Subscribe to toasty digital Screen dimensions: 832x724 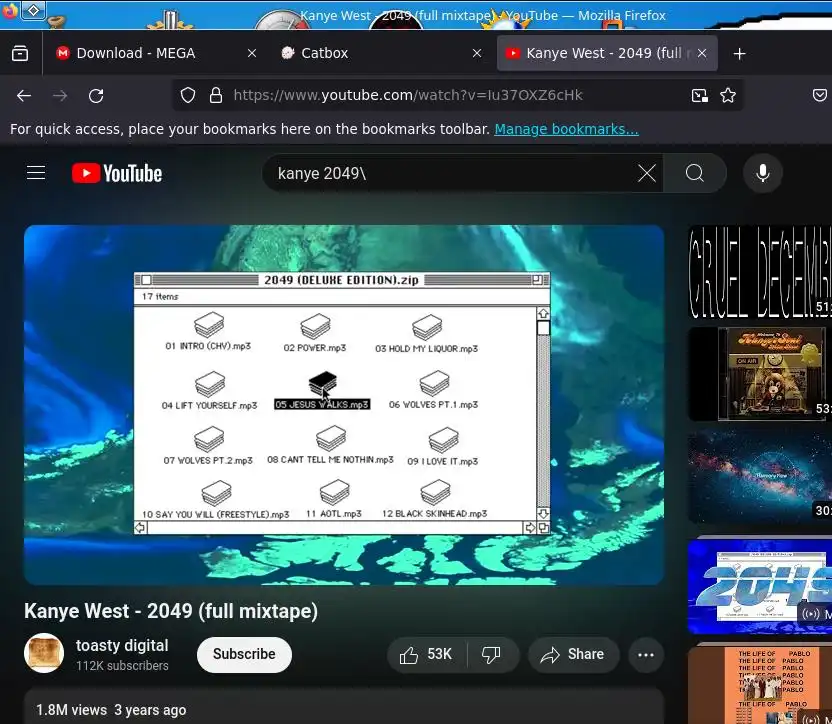click(x=244, y=654)
